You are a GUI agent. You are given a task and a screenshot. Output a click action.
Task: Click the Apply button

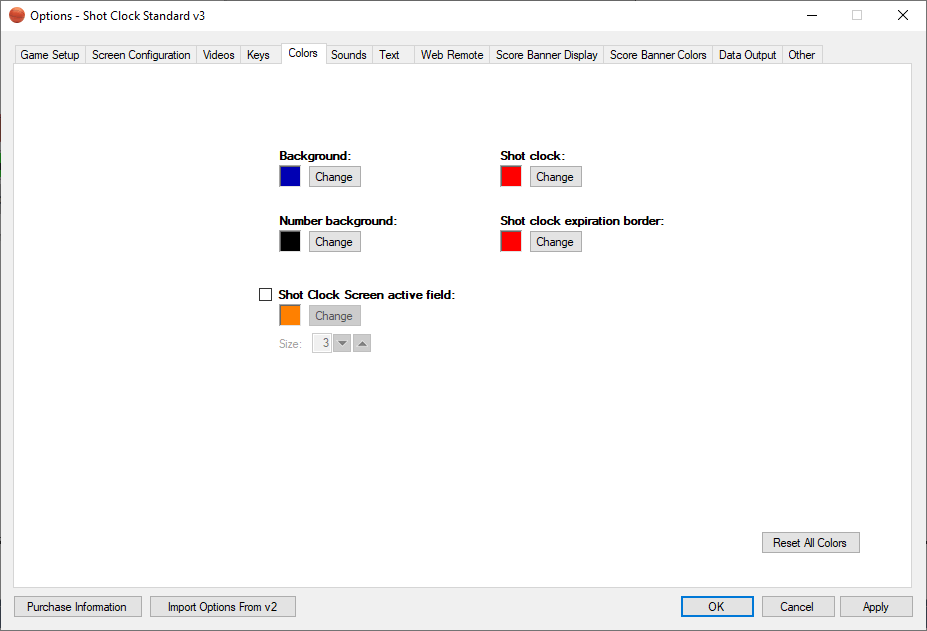click(x=876, y=607)
